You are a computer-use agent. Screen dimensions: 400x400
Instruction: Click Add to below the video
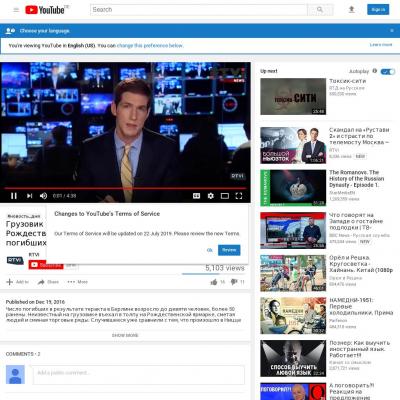(x=18, y=282)
